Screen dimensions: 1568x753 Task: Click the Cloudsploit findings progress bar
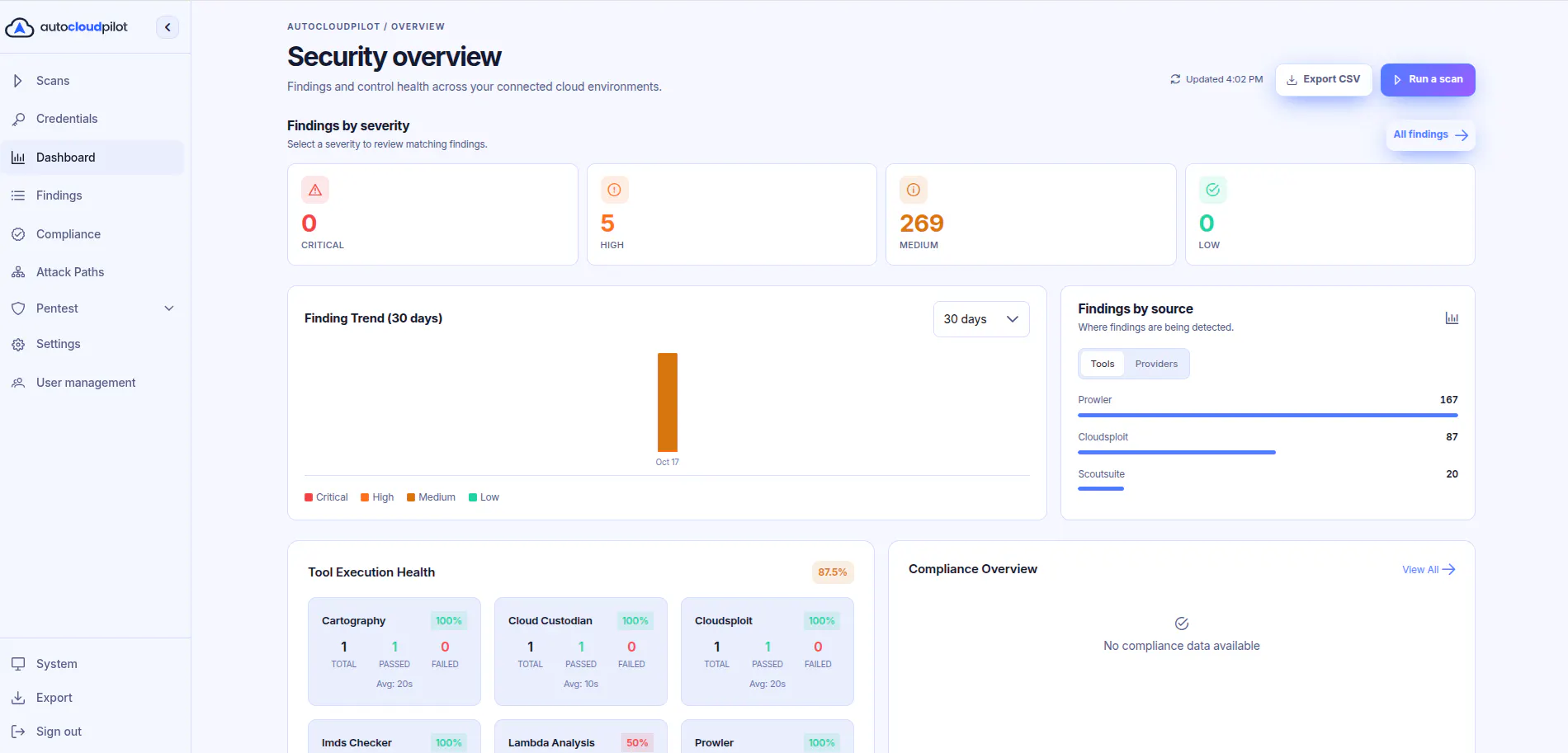1177,452
